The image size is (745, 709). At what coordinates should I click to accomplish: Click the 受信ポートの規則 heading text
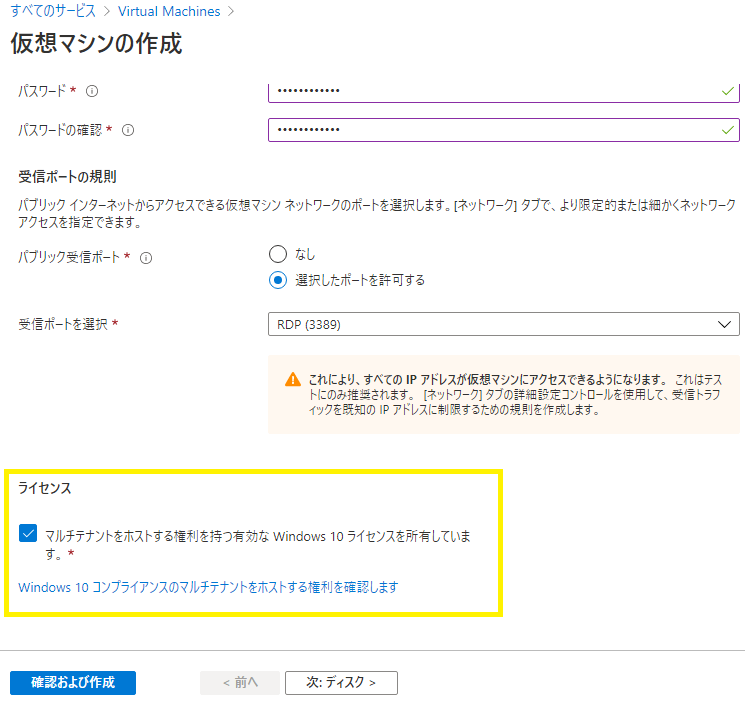(x=67, y=177)
